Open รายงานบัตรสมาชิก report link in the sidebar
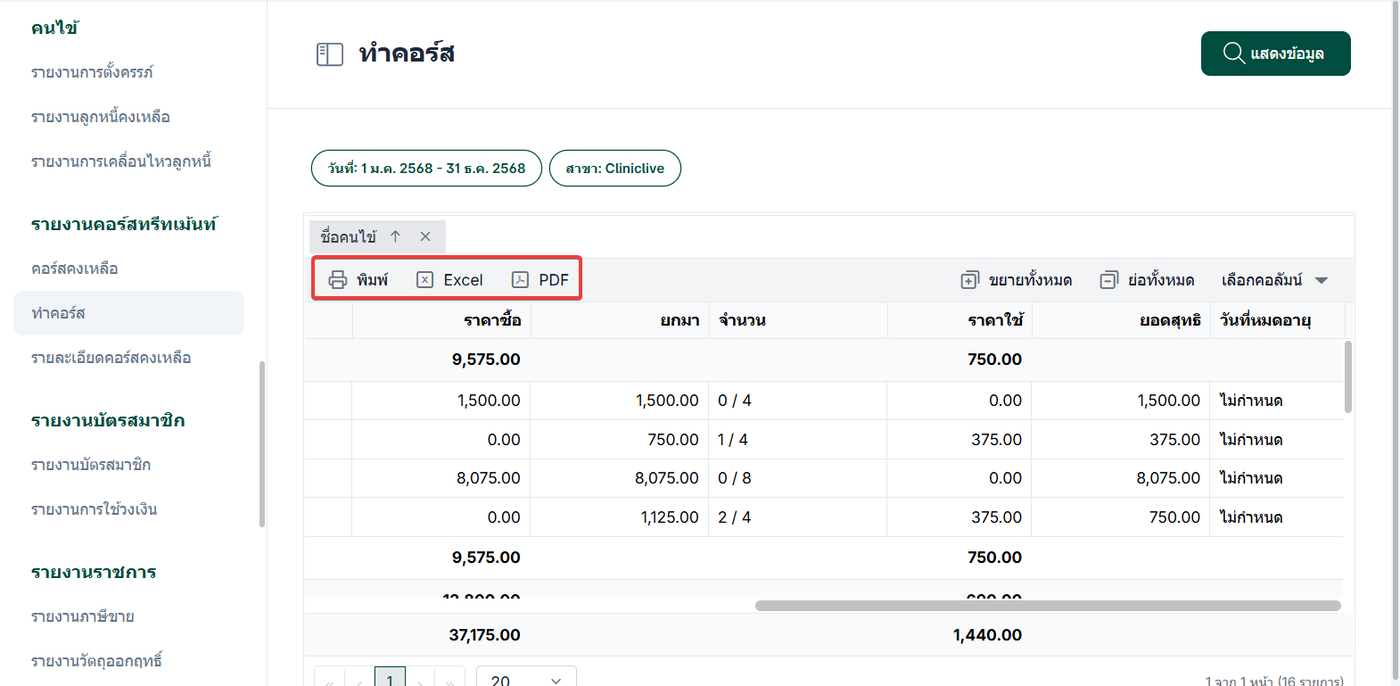 (x=91, y=465)
